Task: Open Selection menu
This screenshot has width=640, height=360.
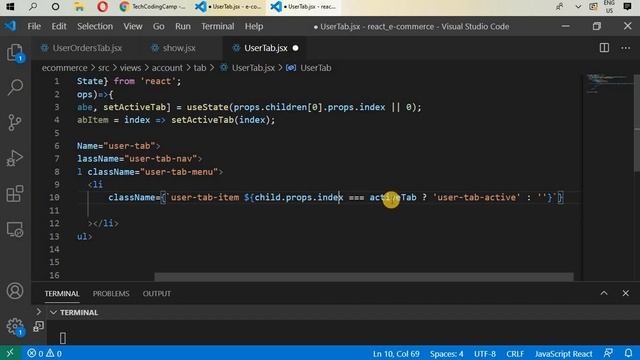Action: click(95, 26)
